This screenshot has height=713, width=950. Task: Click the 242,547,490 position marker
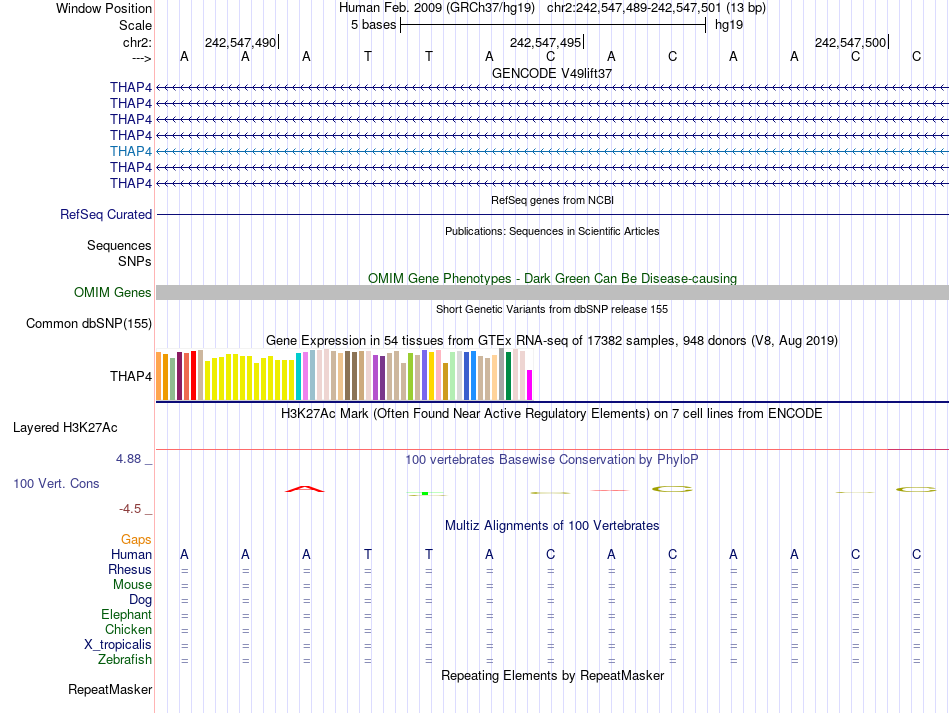click(241, 42)
